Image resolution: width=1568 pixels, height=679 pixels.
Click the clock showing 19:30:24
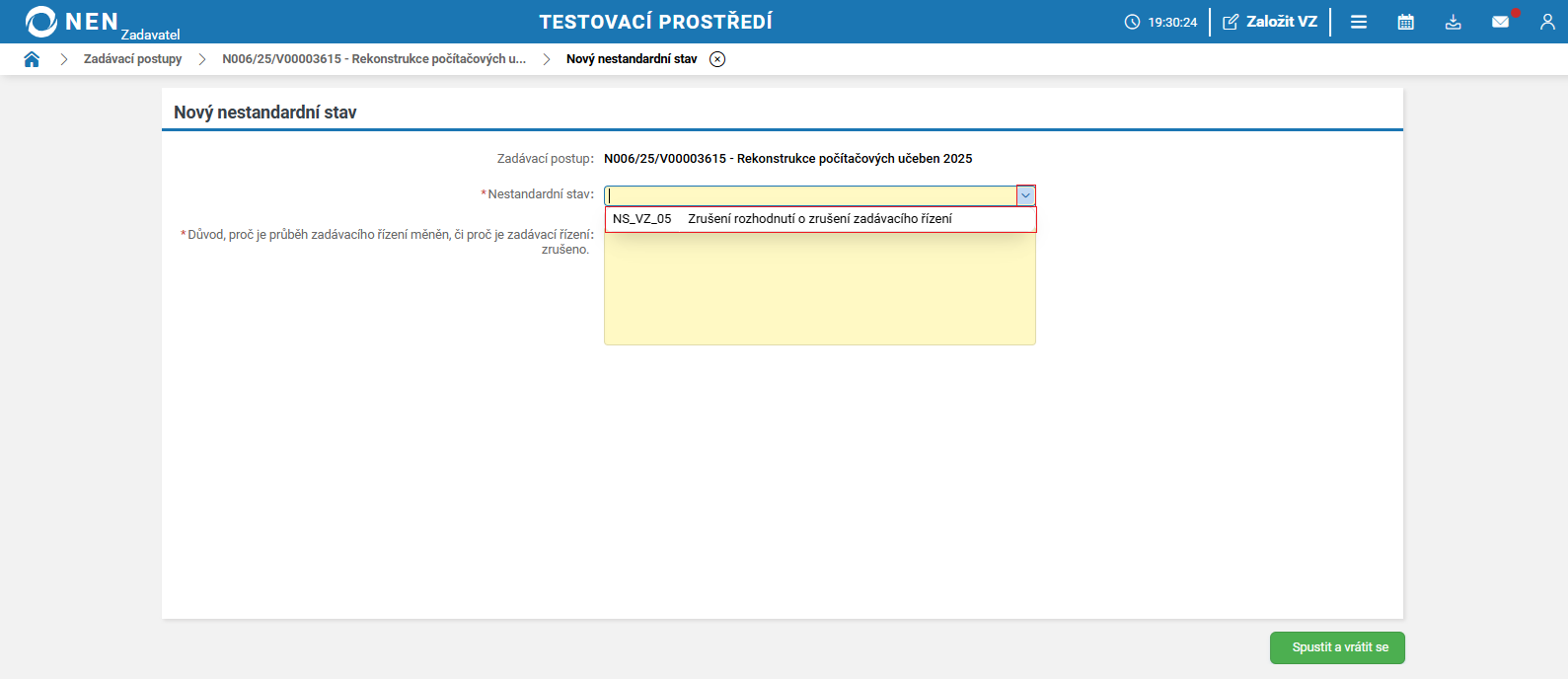click(x=1160, y=22)
